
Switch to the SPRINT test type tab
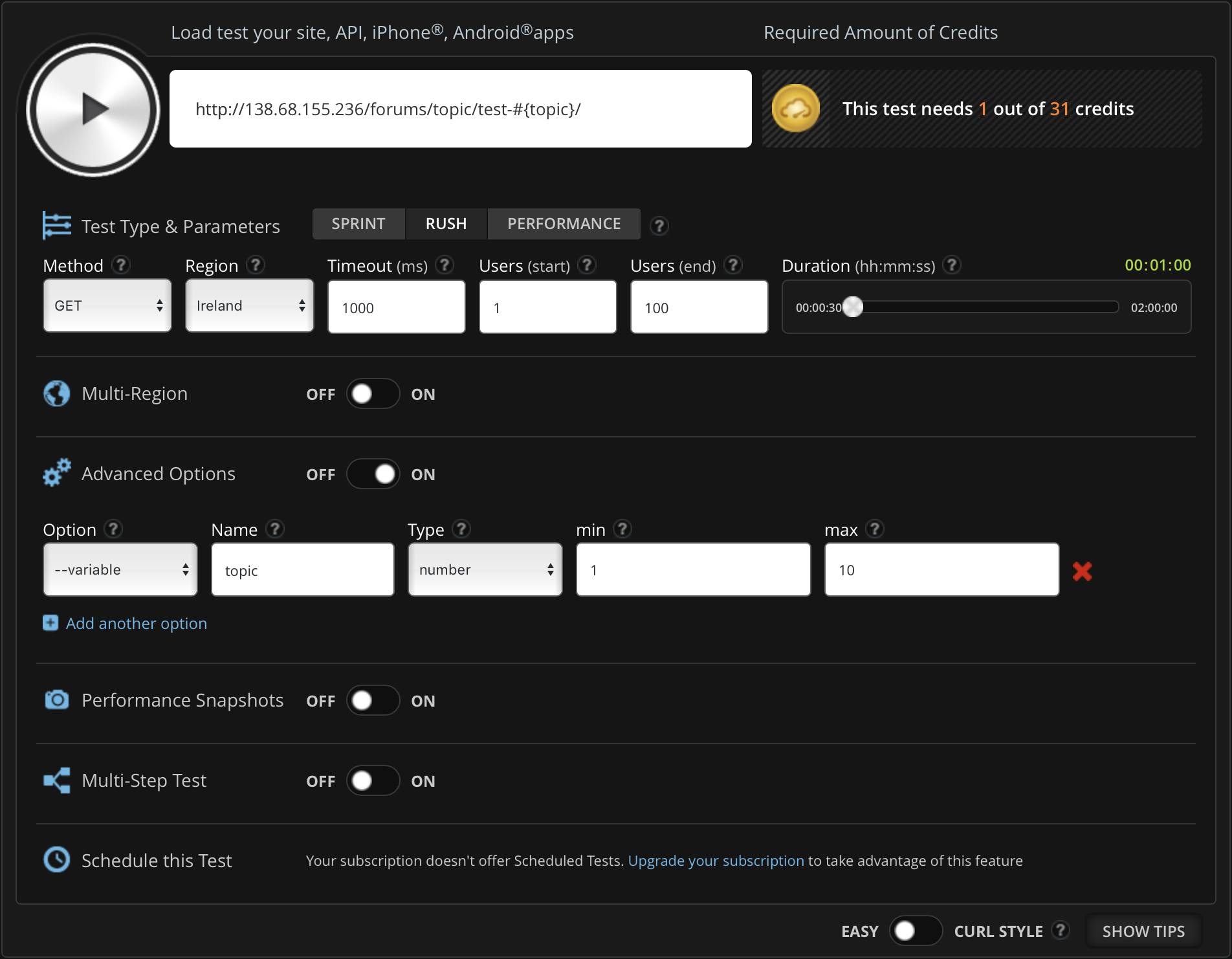point(358,224)
